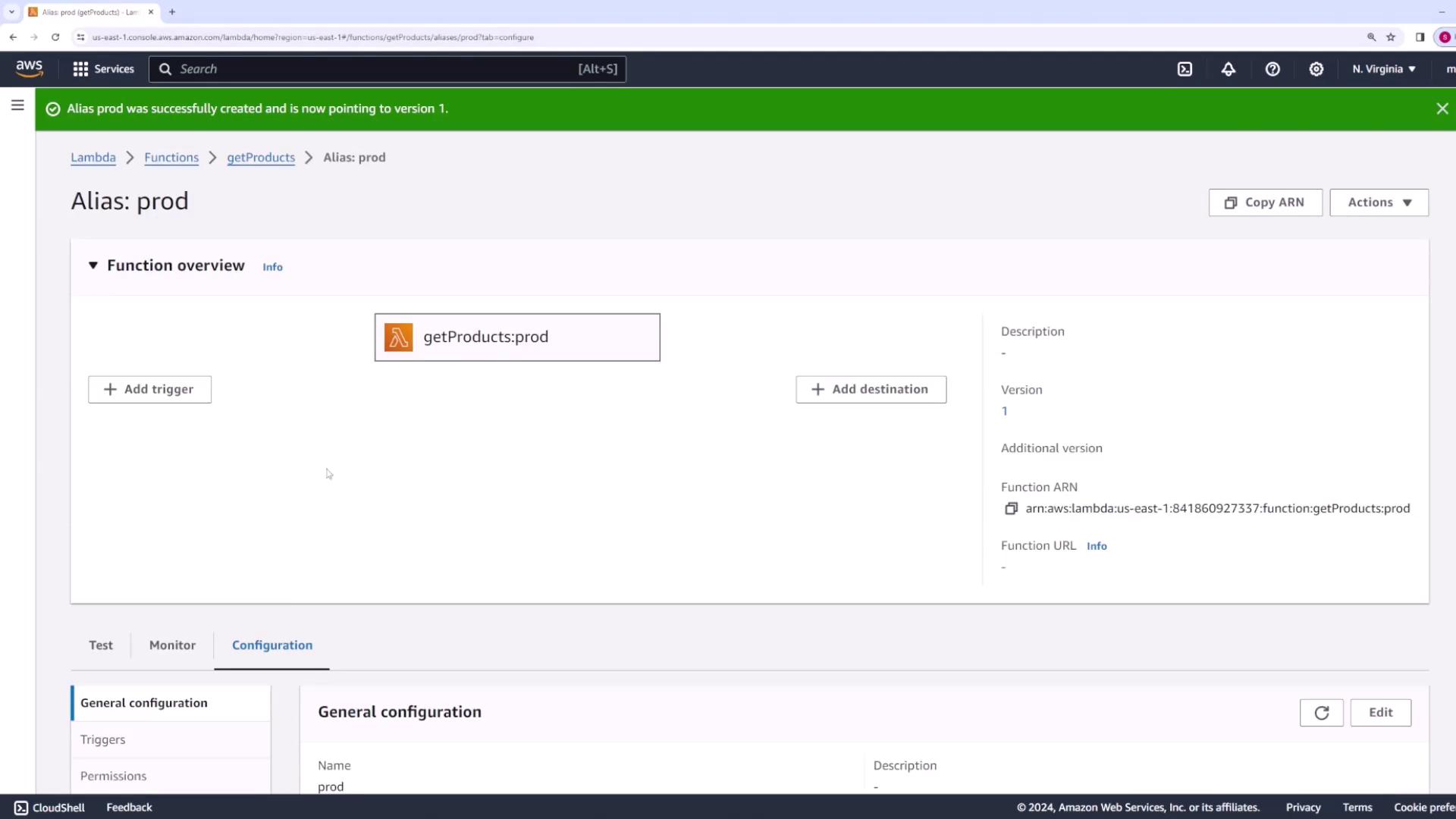Click Edit in General configuration
This screenshot has width=1456, height=819.
click(1380, 713)
